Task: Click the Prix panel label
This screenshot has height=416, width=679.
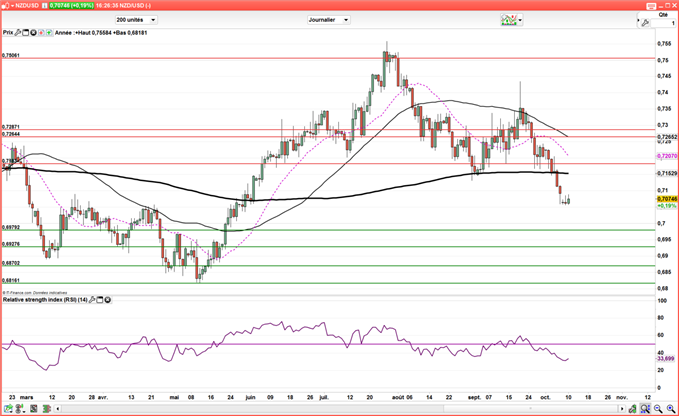Action: tap(8, 32)
